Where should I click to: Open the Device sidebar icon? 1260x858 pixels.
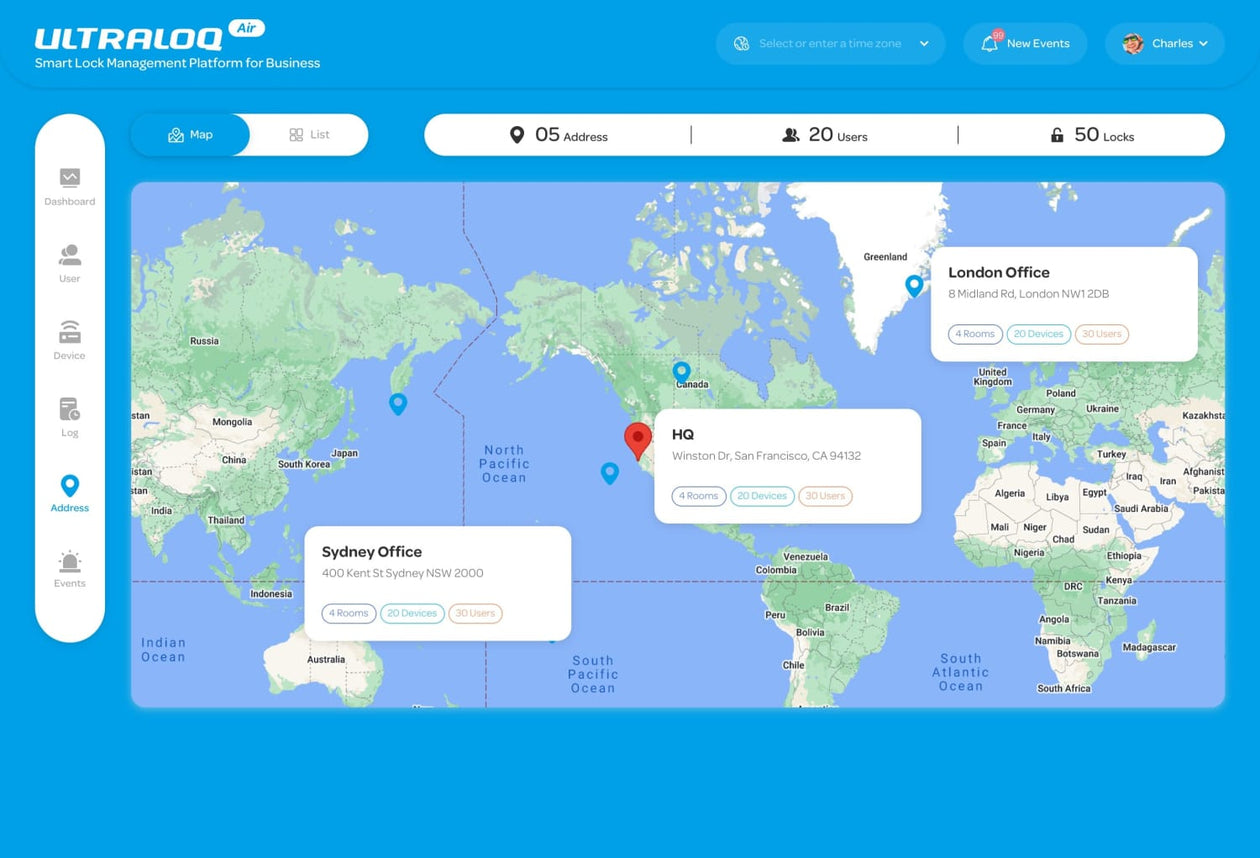coord(69,332)
